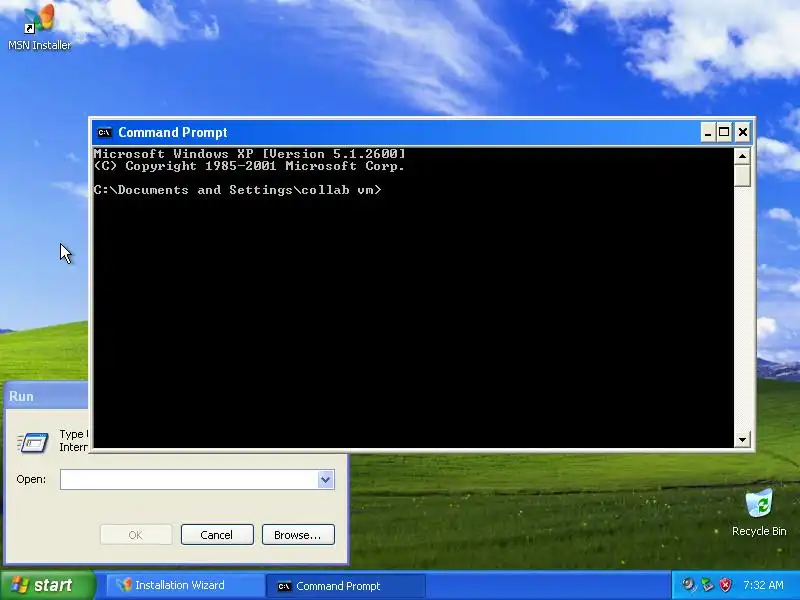Select the Command Prompt taskbar button

[345, 586]
